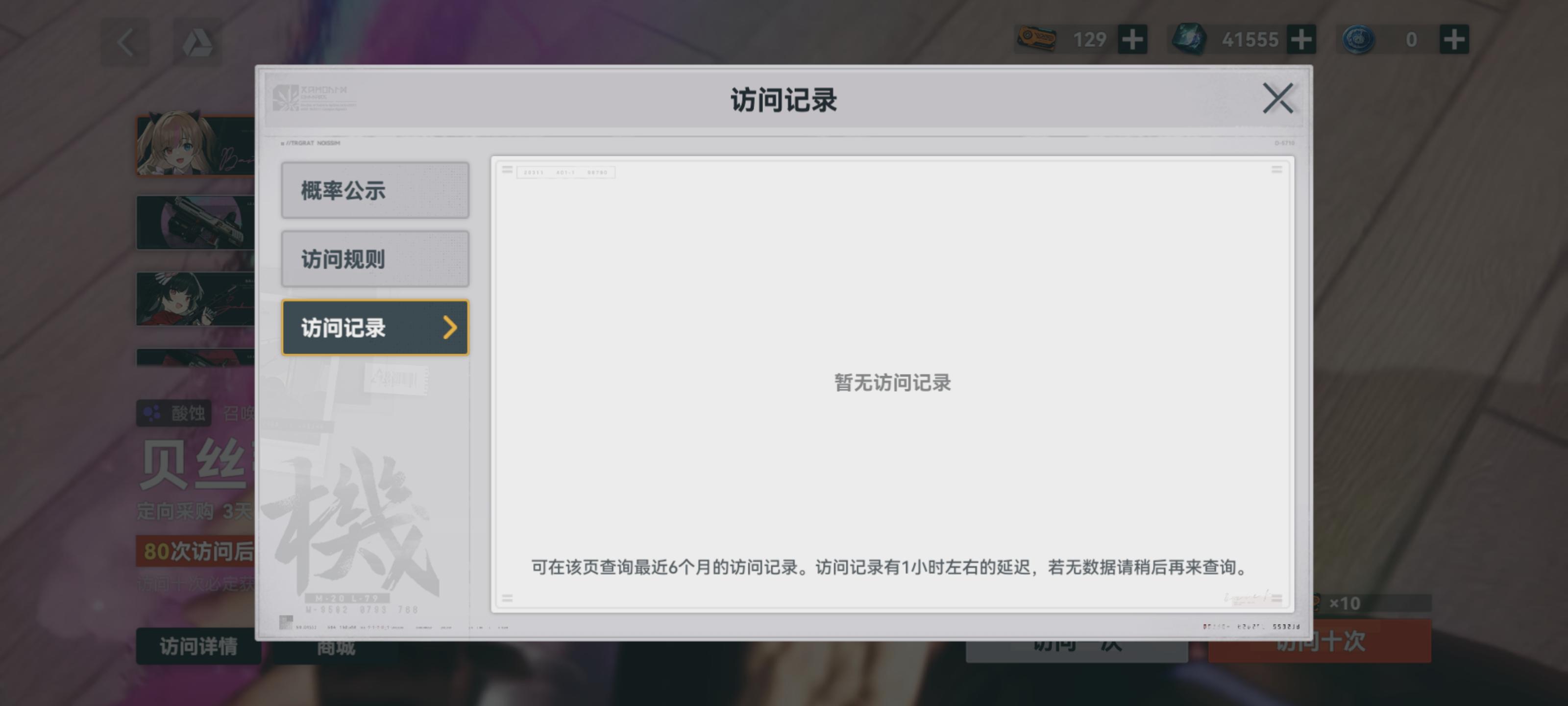Click the orange ticket currency icon
This screenshot has width=1568, height=706.
tap(1037, 39)
